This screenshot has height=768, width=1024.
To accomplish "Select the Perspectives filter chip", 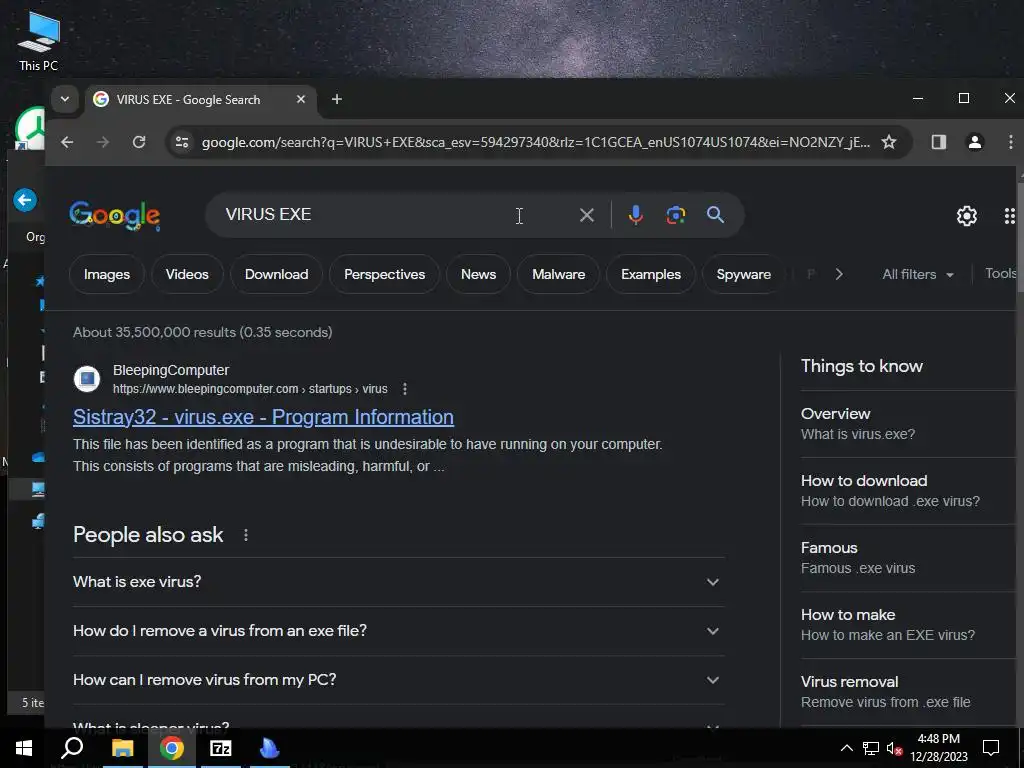I will click(x=385, y=274).
